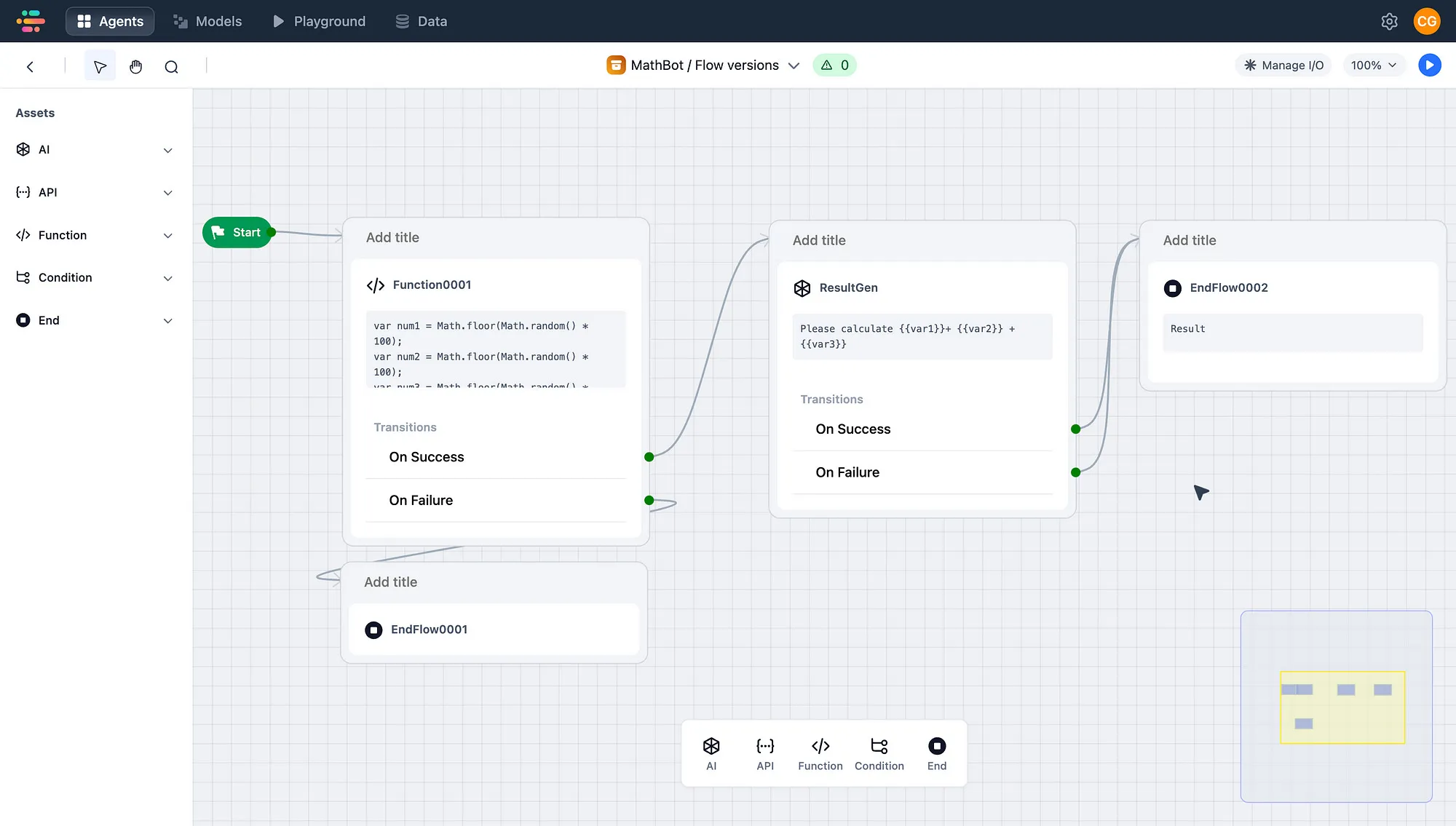Add a Function node from bottom toolbar
The height and width of the screenshot is (826, 1456).
(x=820, y=754)
